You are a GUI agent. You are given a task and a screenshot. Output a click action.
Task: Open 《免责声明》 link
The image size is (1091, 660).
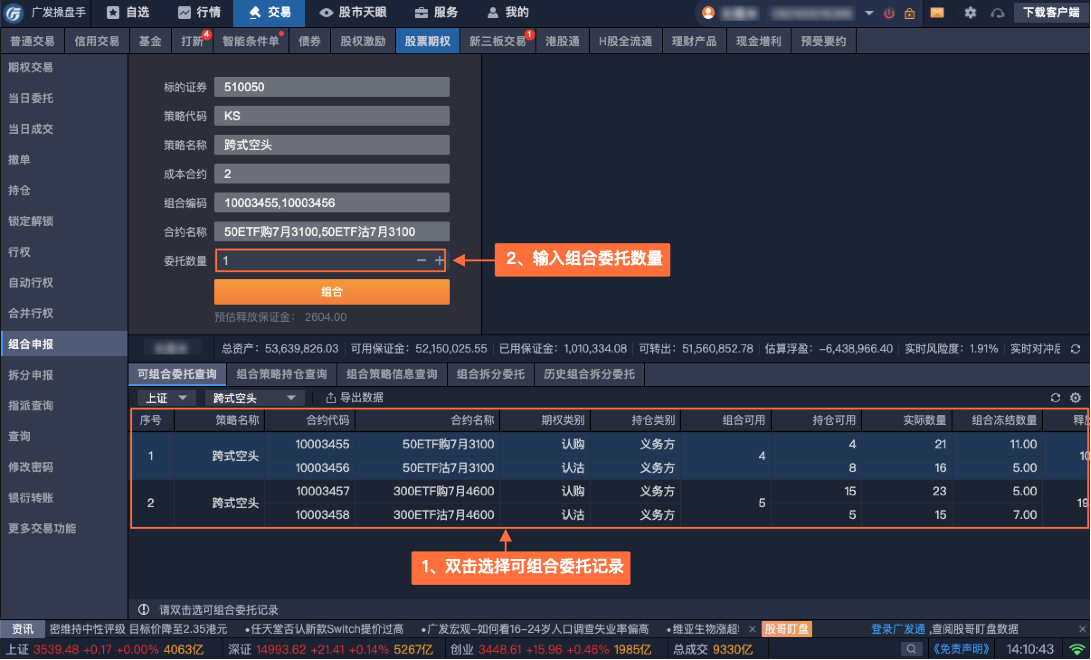coord(961,649)
